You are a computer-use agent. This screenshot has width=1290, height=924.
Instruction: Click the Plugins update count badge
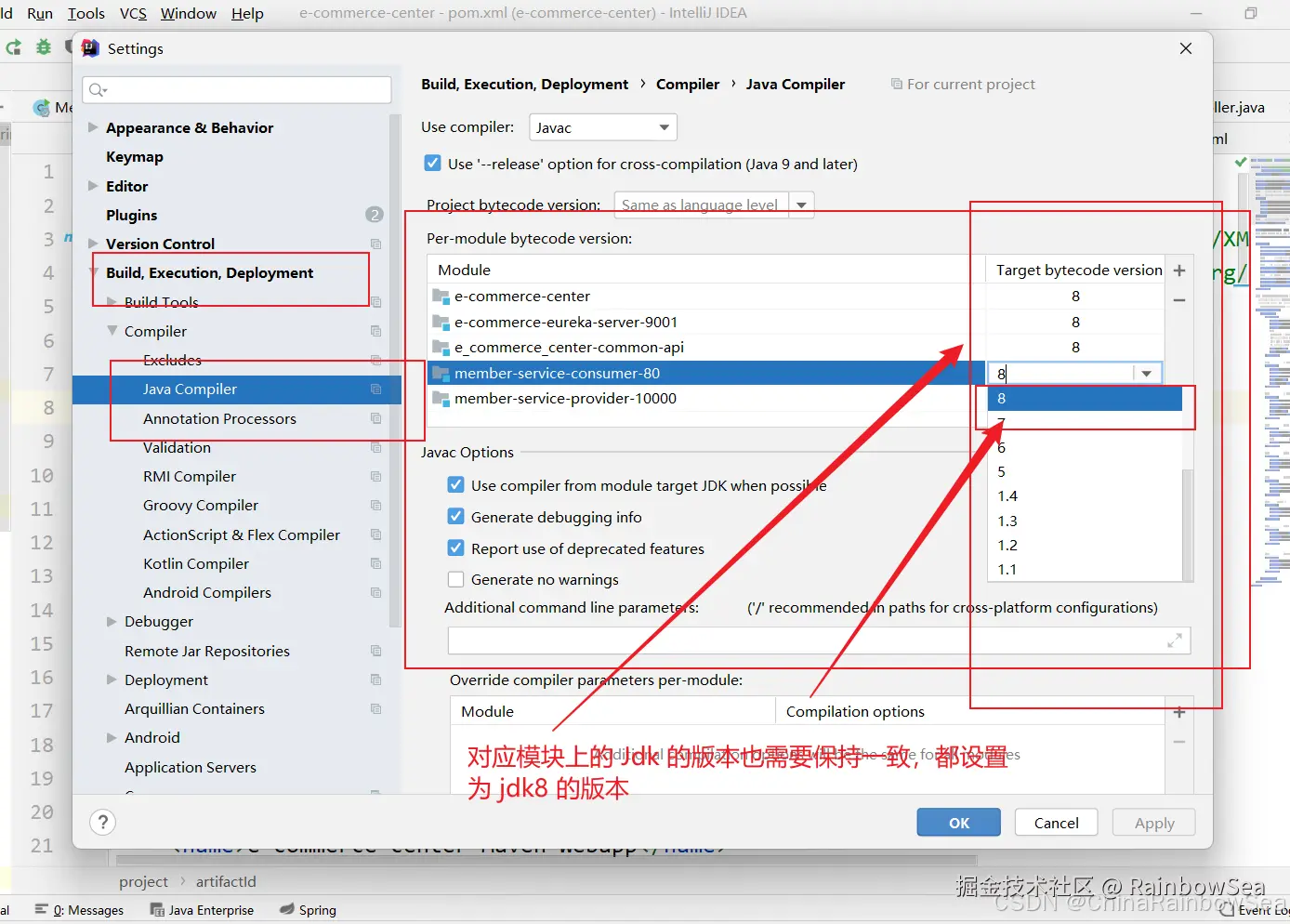(375, 215)
